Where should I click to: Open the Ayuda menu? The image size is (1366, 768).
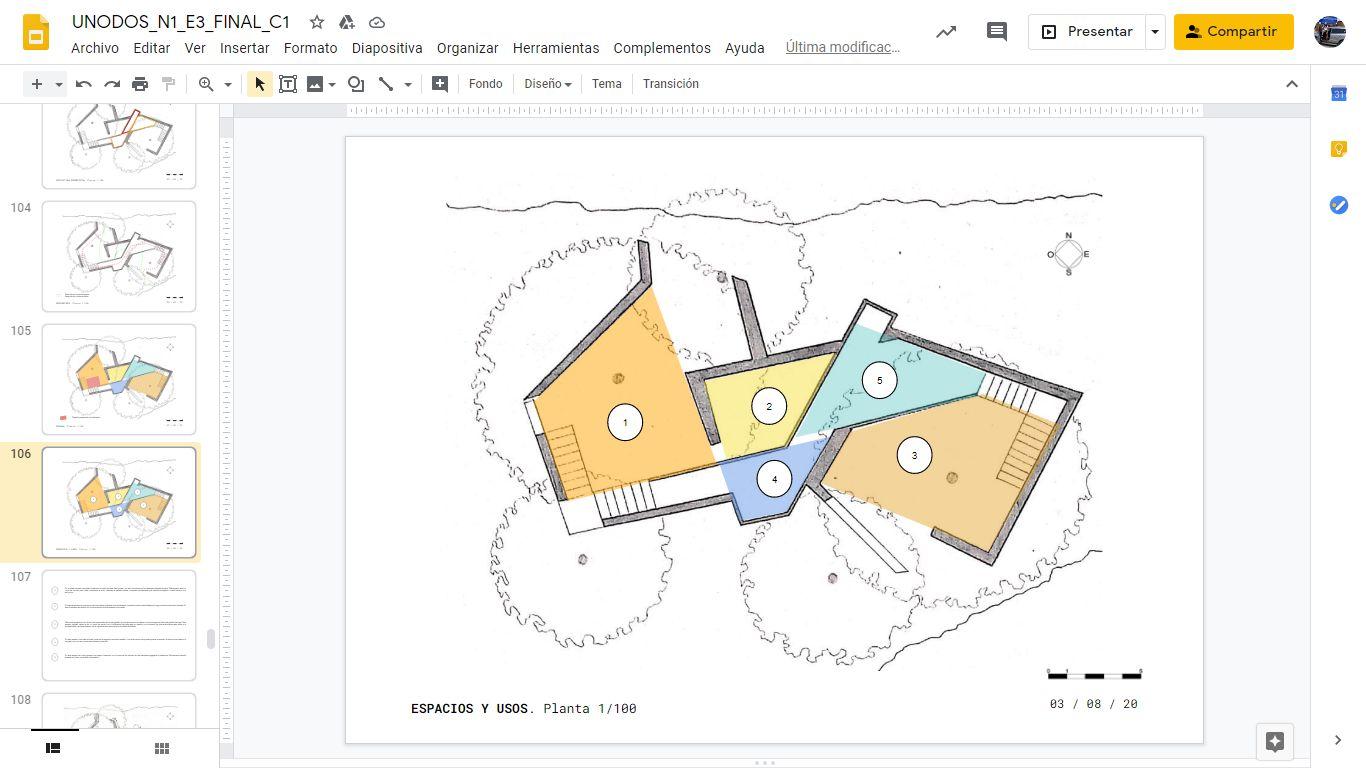point(745,48)
